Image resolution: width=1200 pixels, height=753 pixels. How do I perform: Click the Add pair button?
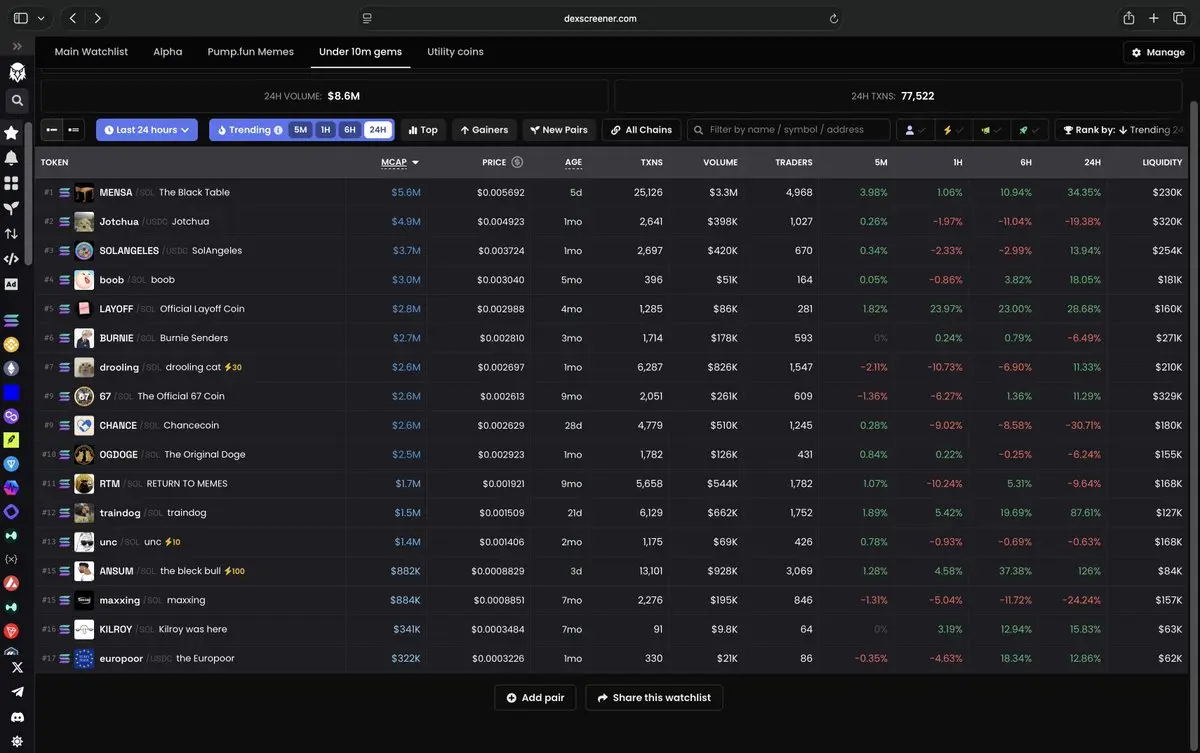tap(535, 698)
